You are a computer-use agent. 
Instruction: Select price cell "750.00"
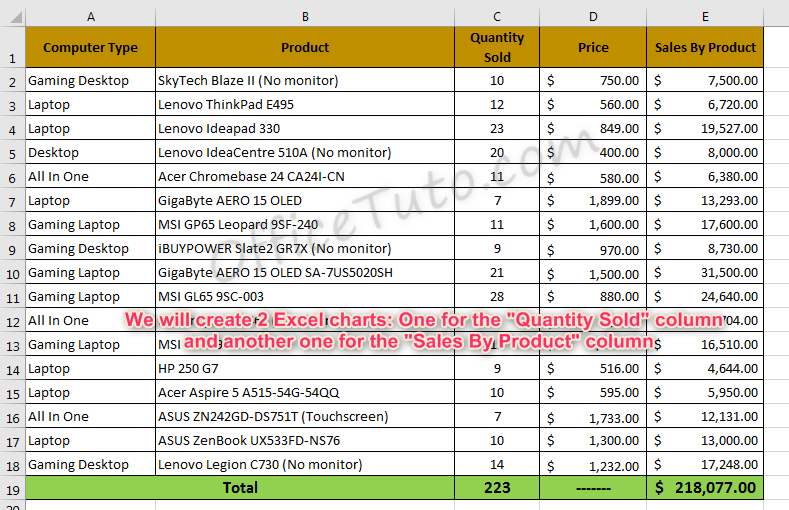[593, 80]
